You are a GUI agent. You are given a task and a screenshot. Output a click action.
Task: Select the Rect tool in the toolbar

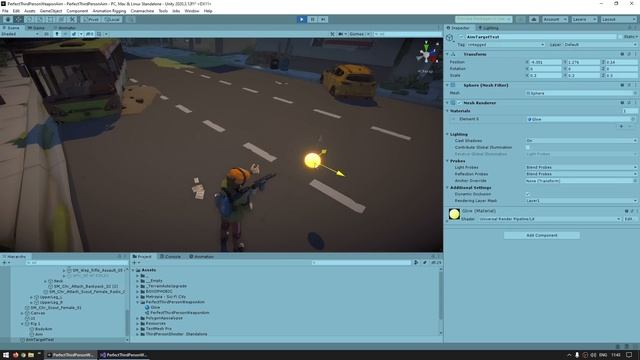pos(51,19)
